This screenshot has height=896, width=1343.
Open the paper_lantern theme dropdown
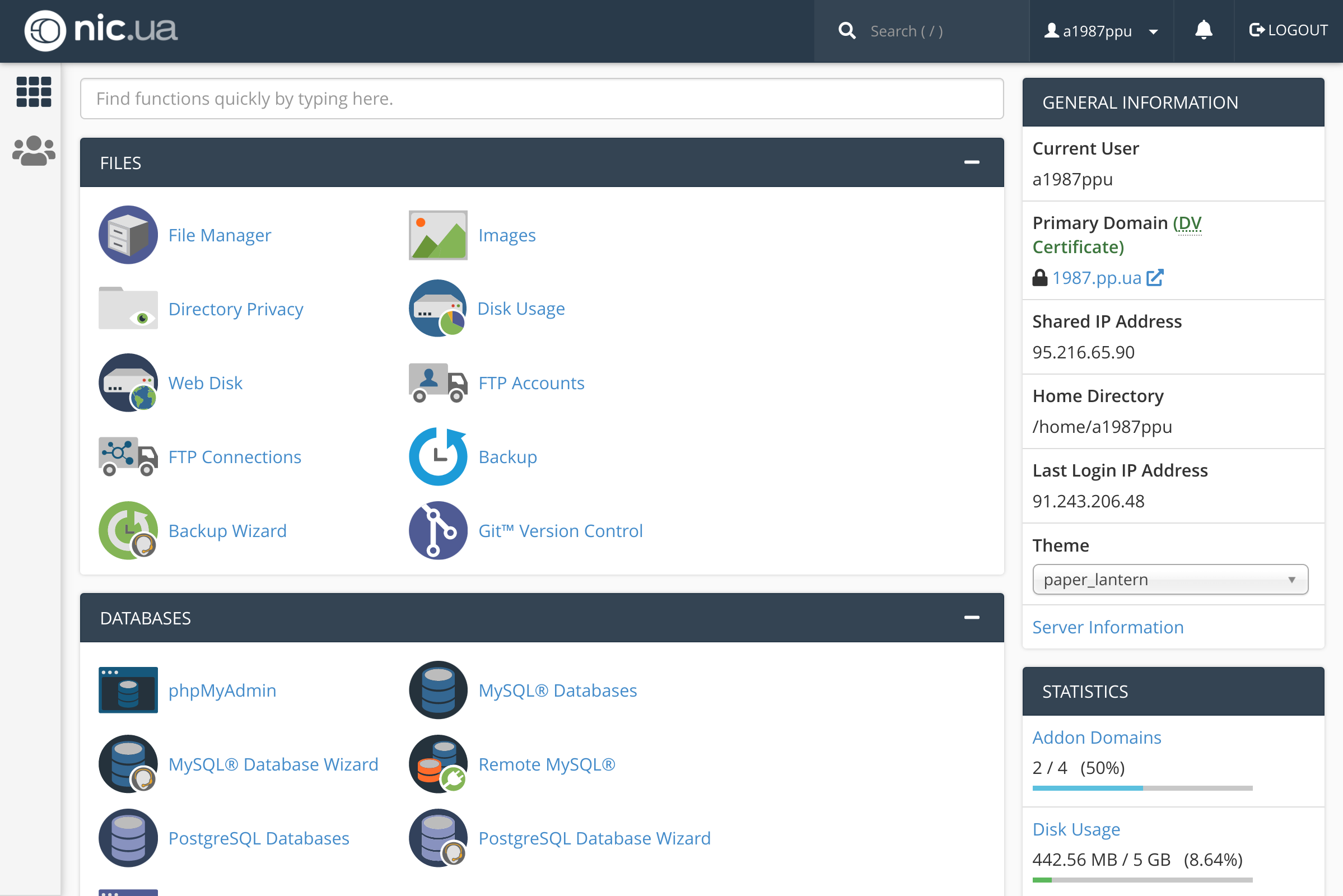pos(1170,580)
